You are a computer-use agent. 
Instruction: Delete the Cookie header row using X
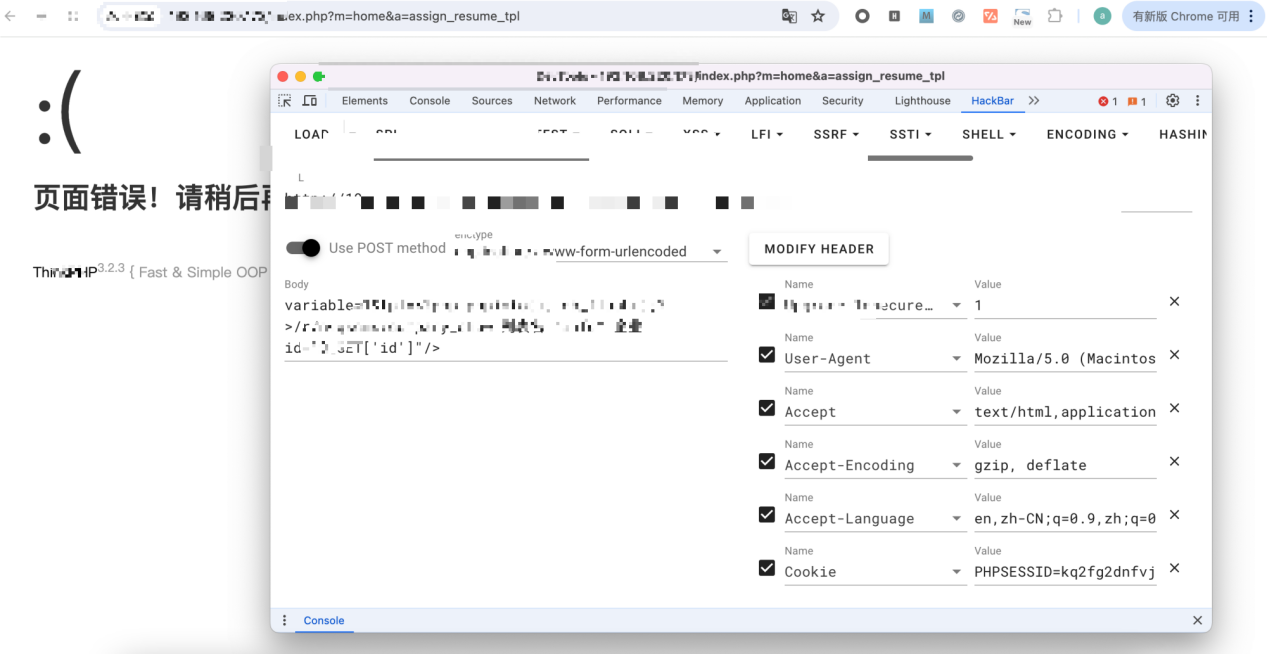pyautogui.click(x=1174, y=568)
